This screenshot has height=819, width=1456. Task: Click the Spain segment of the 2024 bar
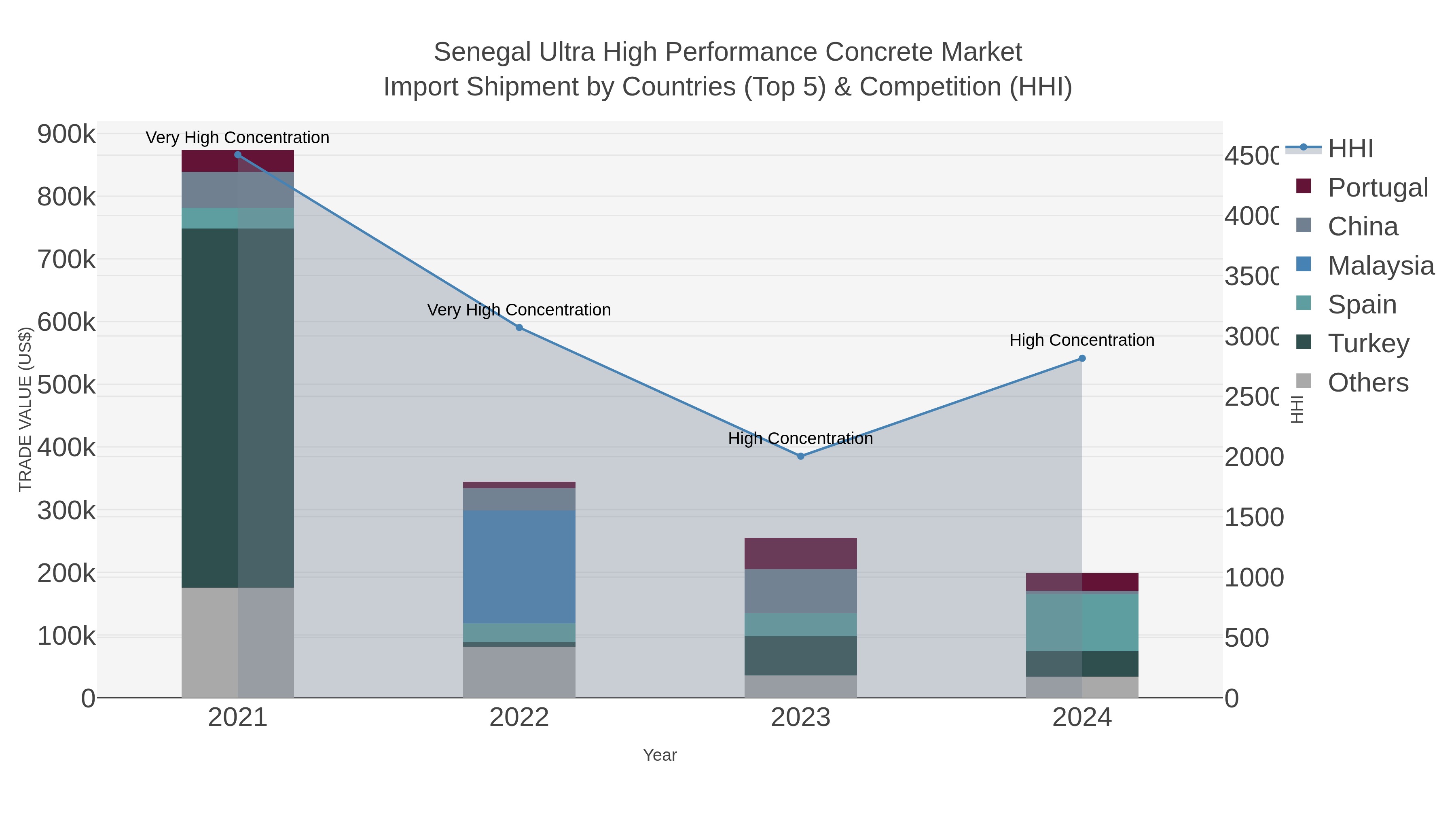coord(1082,622)
